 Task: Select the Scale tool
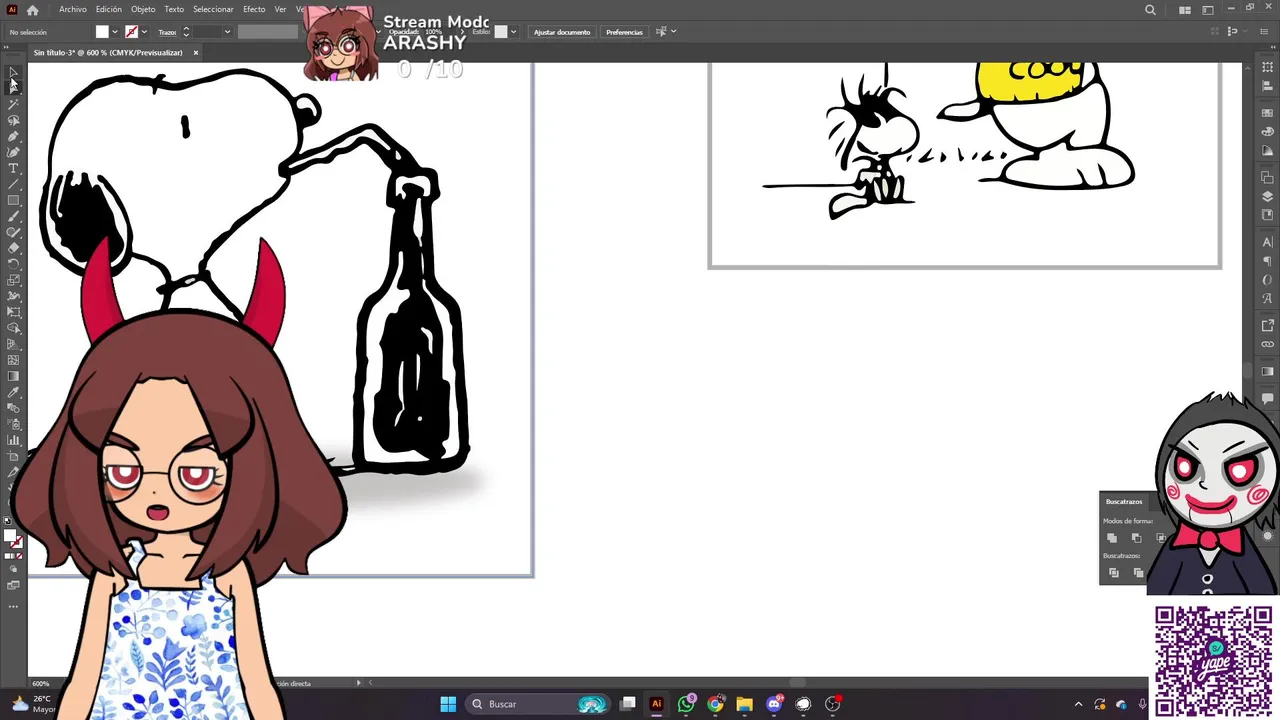coord(13,280)
